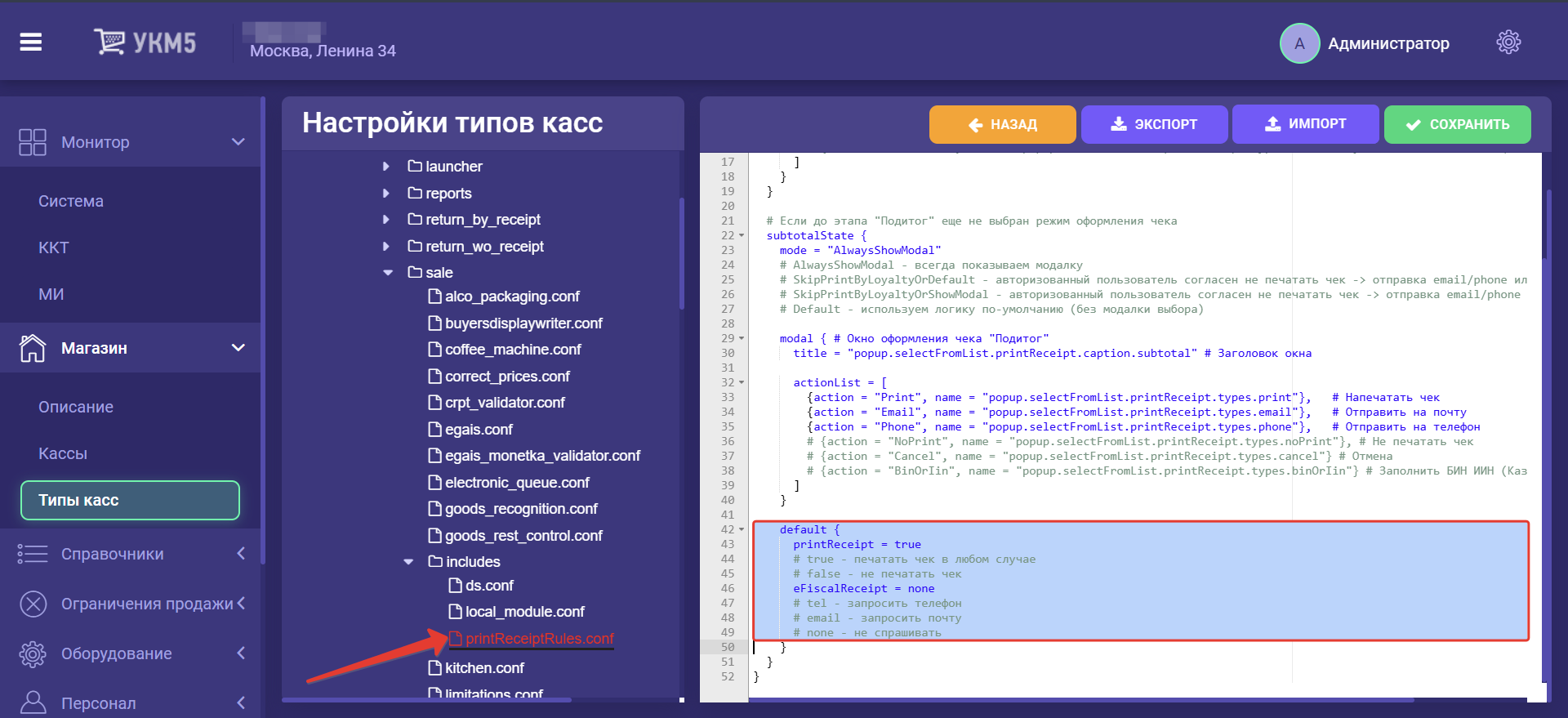Fold code at line 22 subtotalState
Screen dimensions: 1568x718
tap(742, 235)
